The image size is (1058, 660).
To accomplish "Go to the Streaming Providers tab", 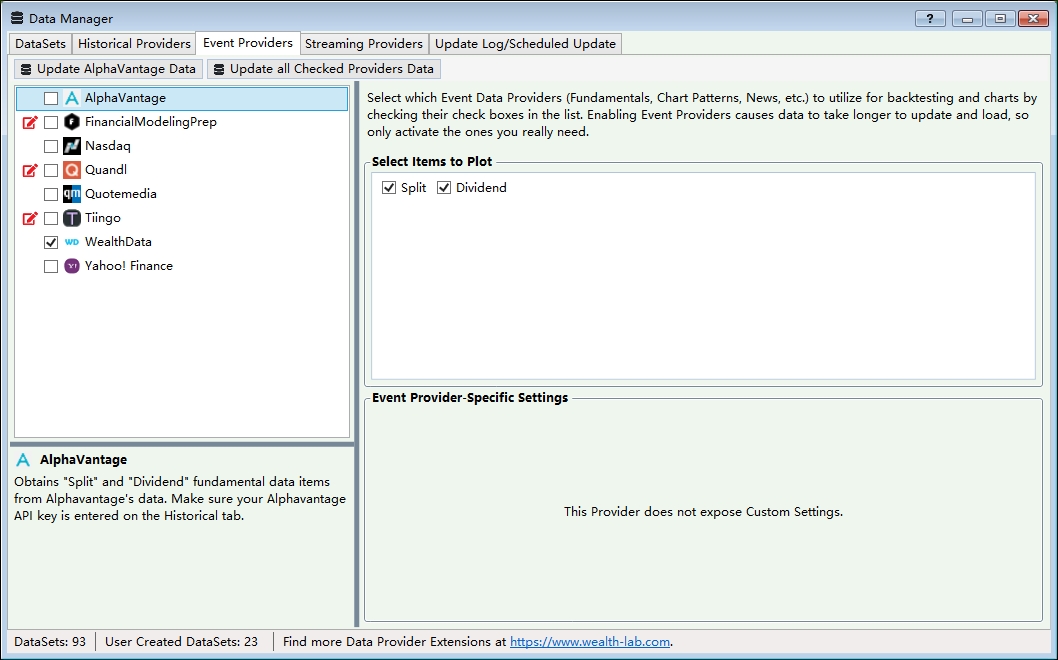I will [364, 44].
